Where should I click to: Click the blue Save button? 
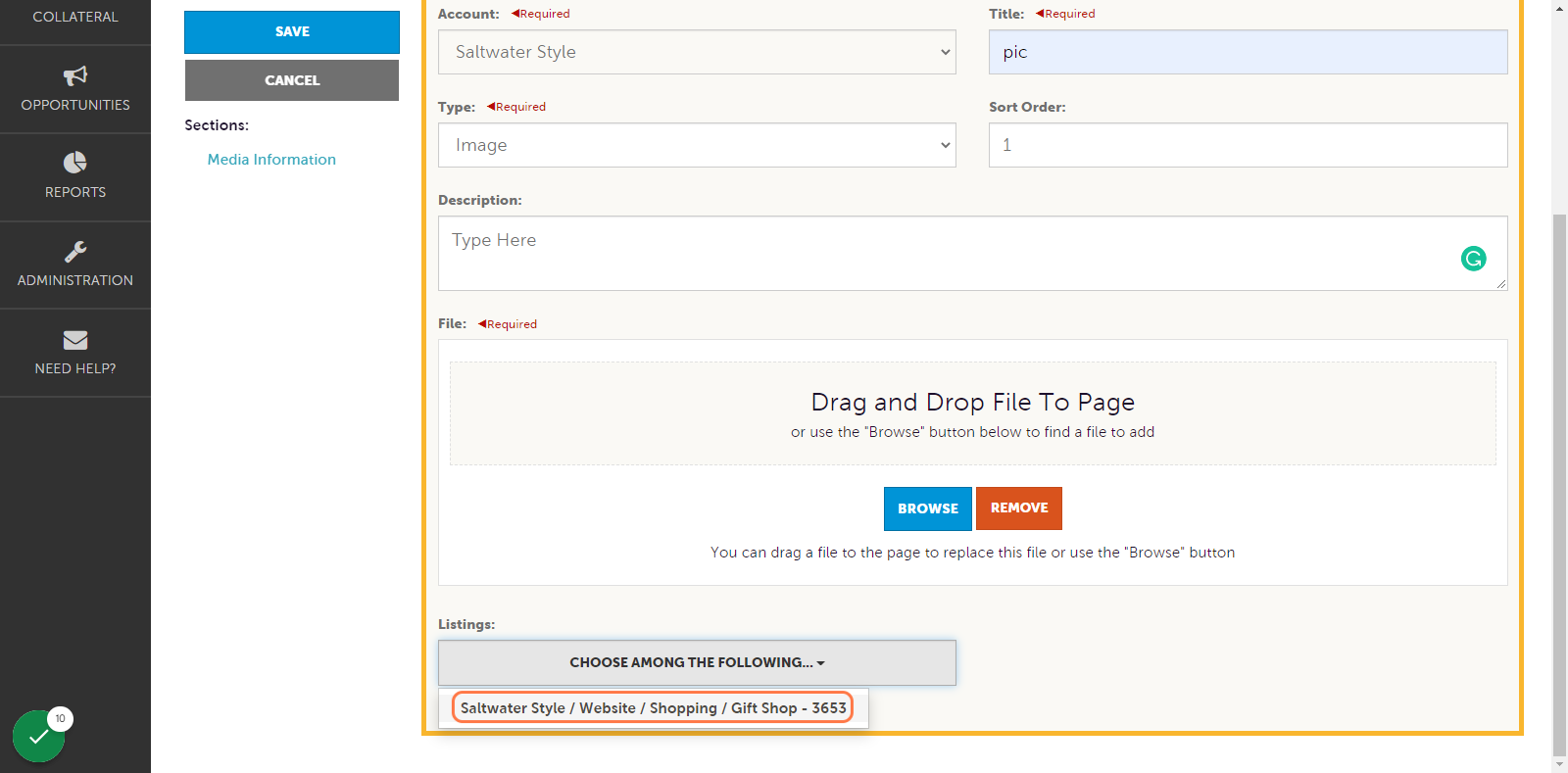click(x=292, y=32)
